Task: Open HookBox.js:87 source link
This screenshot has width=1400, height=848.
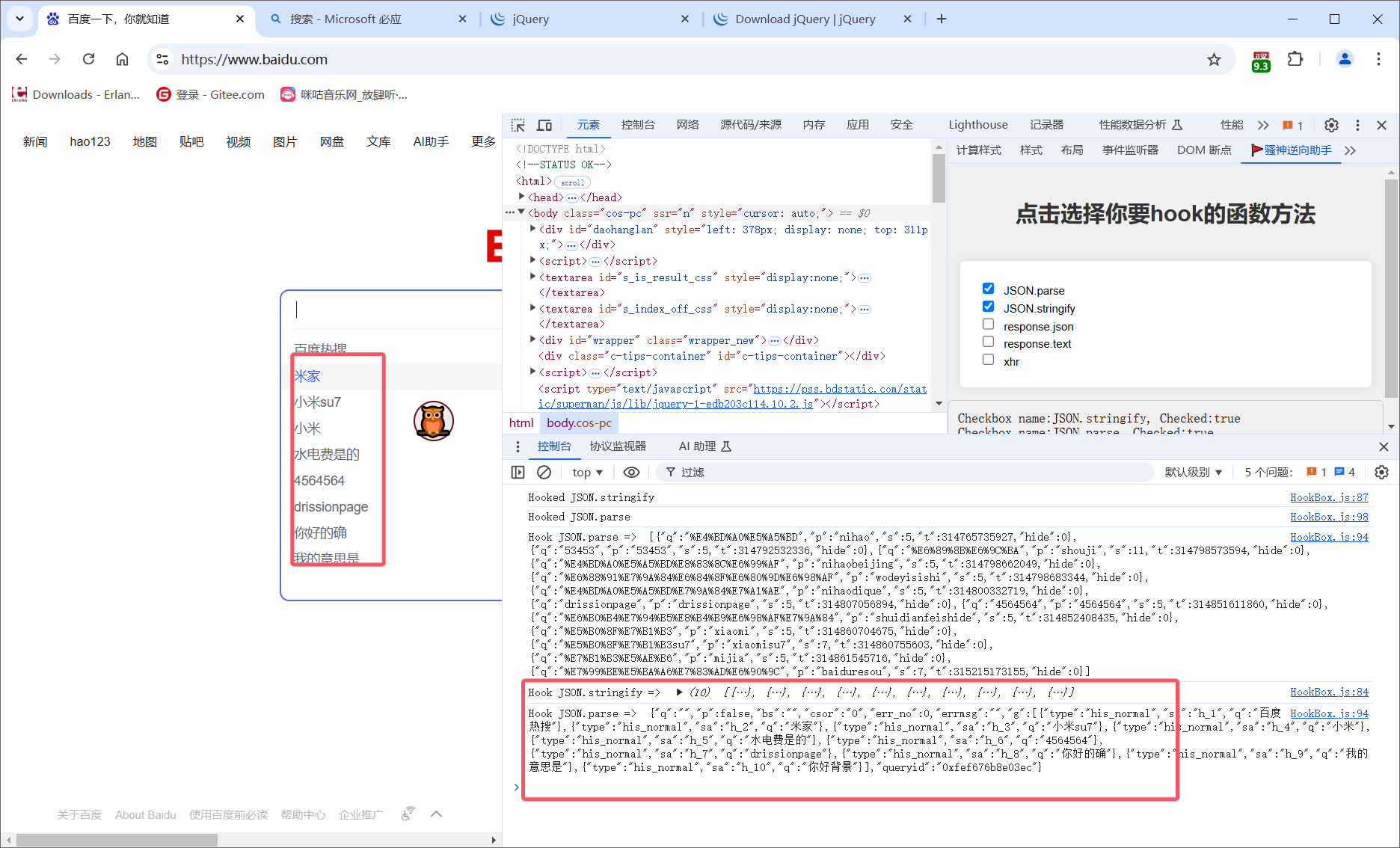Action: [1329, 497]
